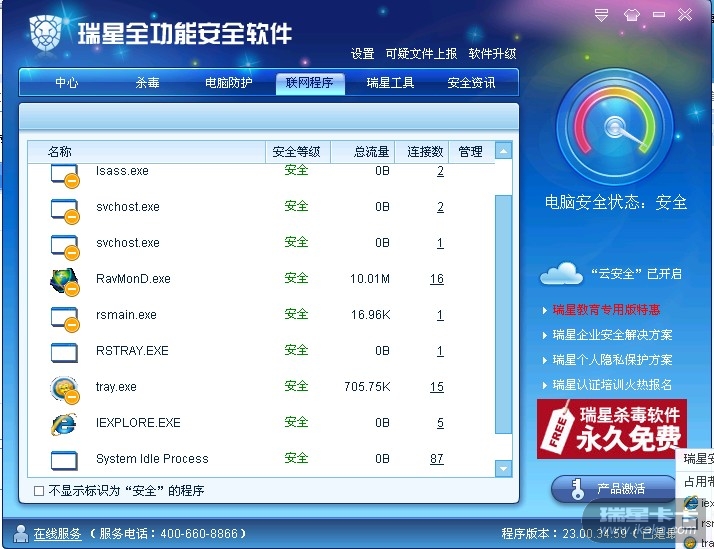Select the tray.exe process name
This screenshot has height=549, width=714.
(116, 387)
